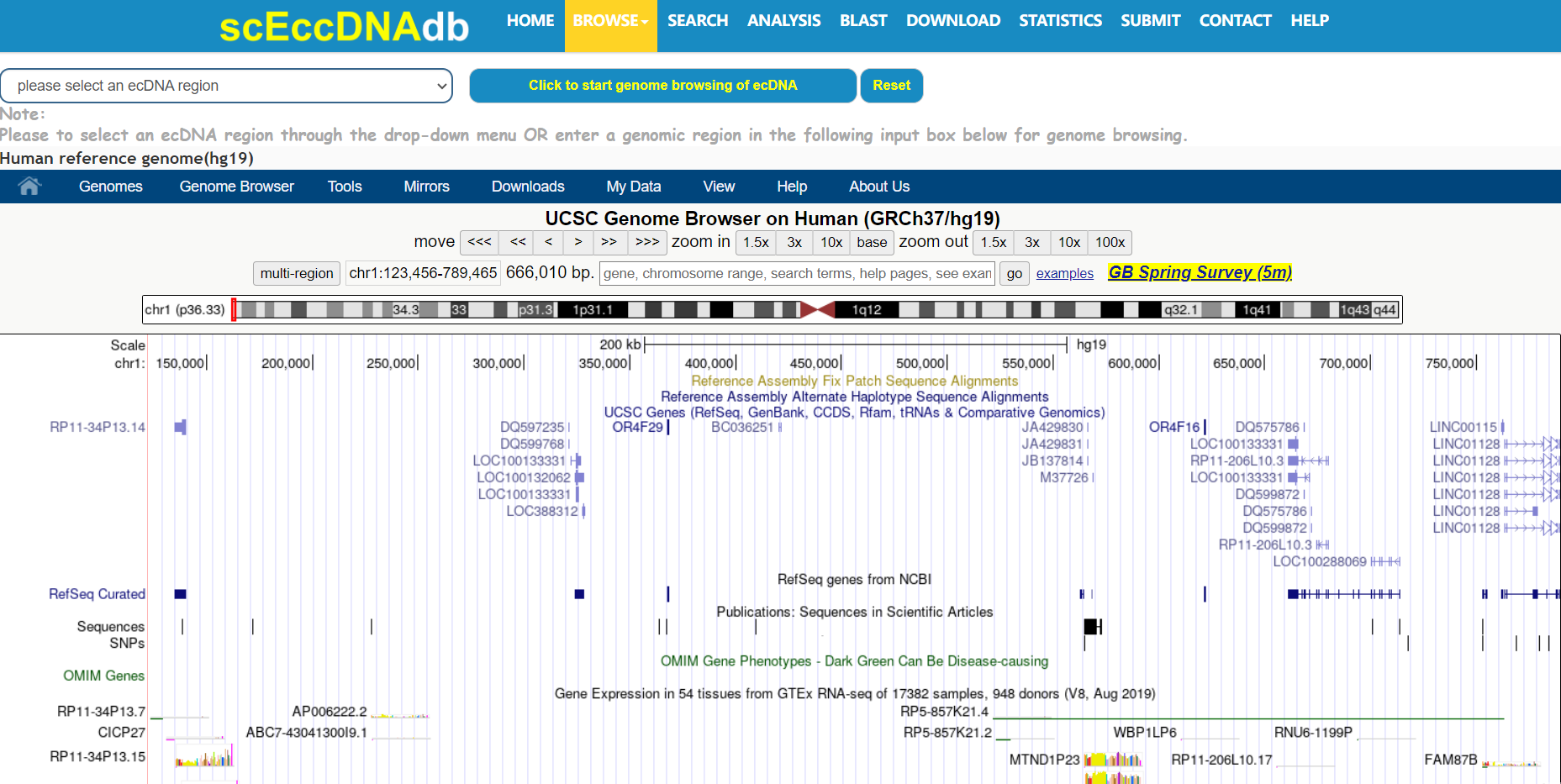
Task: Open the ecDNA region dropdown
Action: [226, 86]
